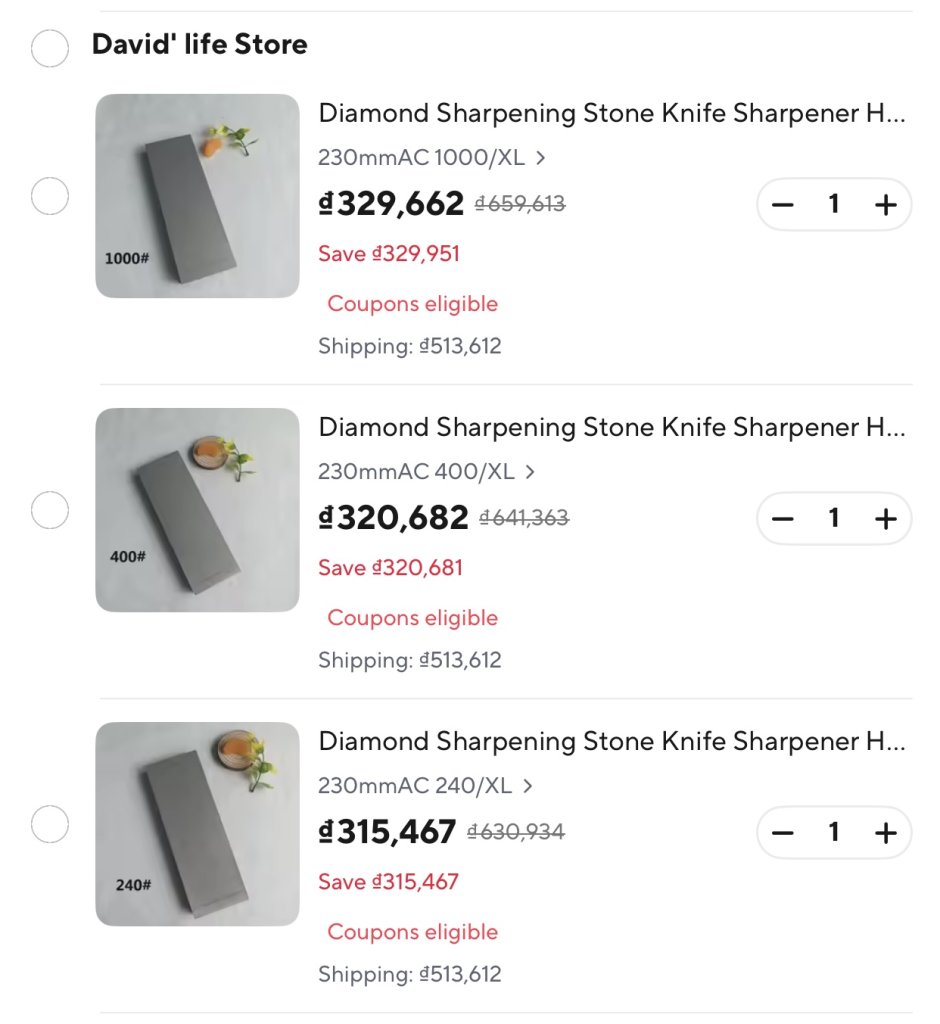Screen dimensions: 940x1024
Task: Expand variant options 230mmAC 1000/XL
Action: [x=432, y=157]
